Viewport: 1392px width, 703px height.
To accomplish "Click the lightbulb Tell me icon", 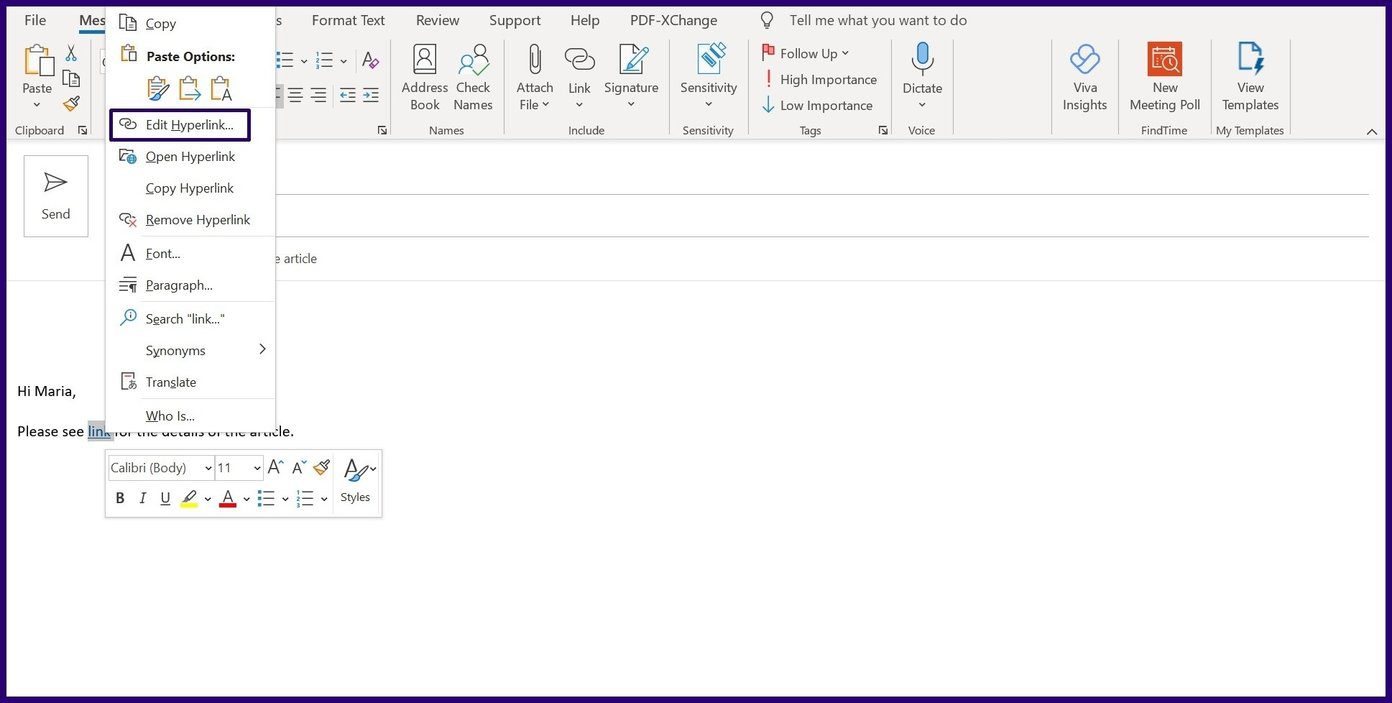I will coord(767,20).
